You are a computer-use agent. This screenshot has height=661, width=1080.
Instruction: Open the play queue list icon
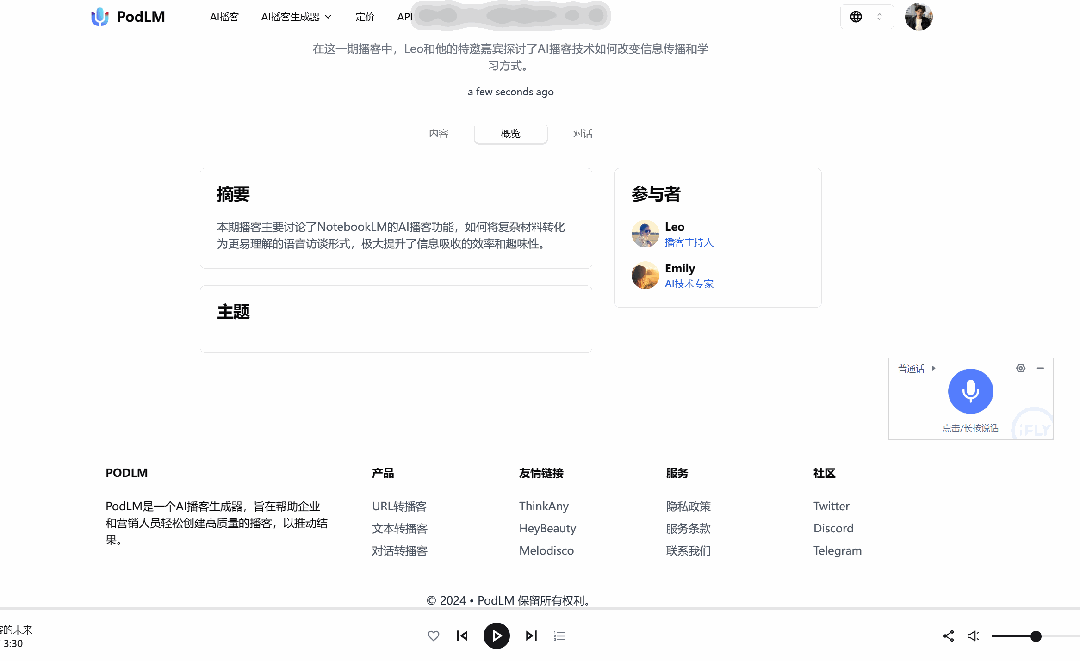click(x=559, y=635)
